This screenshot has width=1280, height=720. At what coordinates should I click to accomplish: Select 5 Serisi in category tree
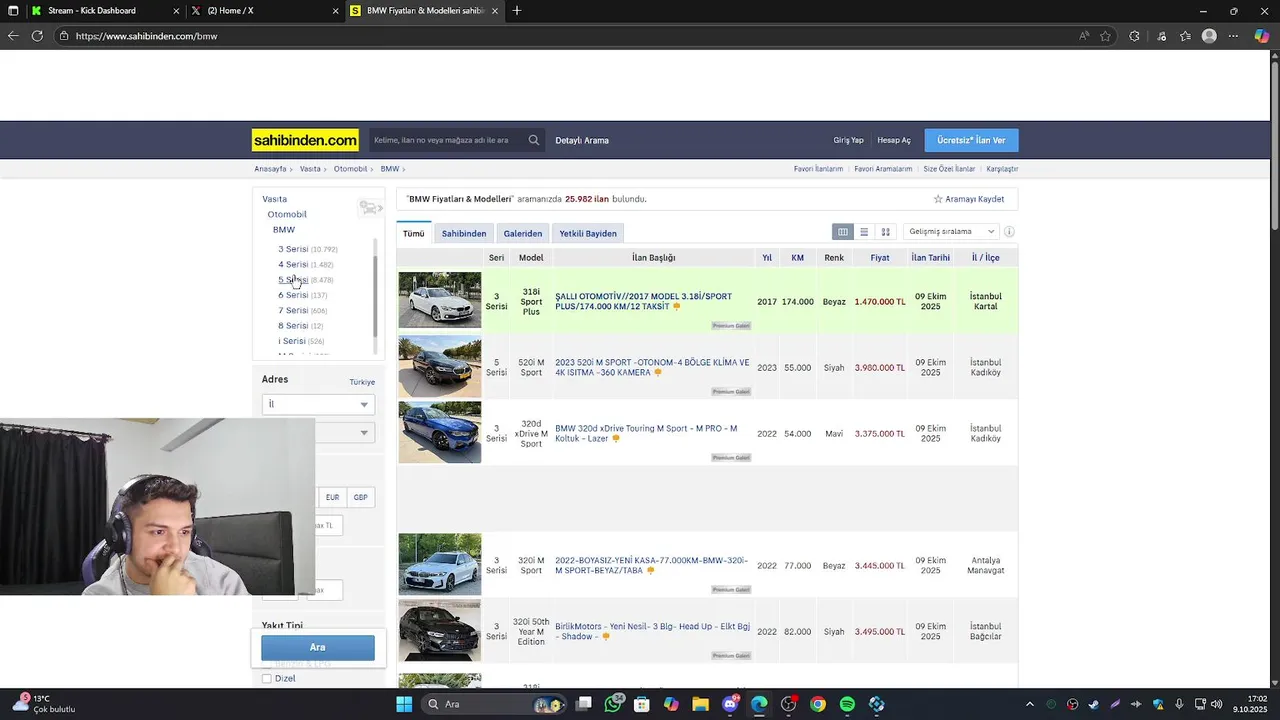point(293,280)
